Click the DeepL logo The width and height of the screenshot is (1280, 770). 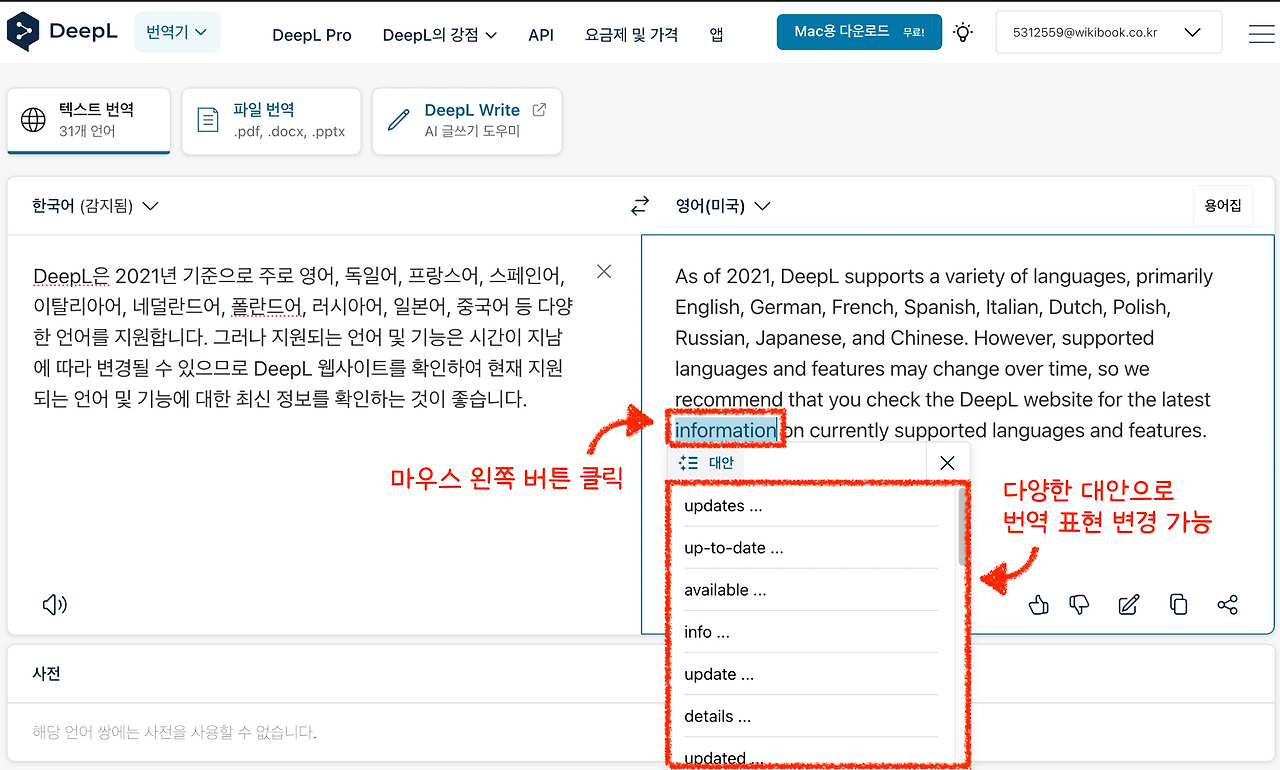tap(62, 32)
